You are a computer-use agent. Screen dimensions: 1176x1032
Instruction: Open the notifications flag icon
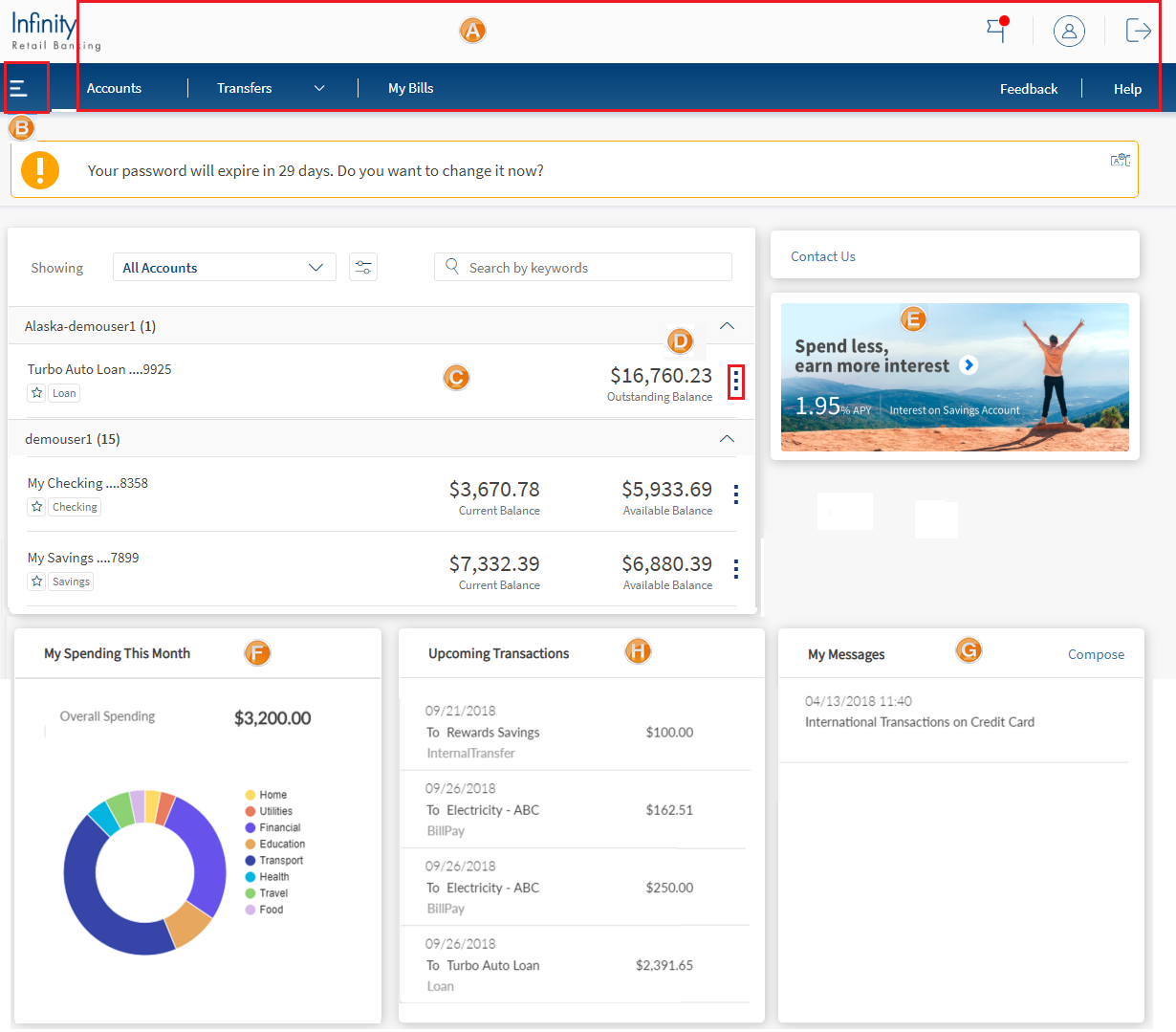click(996, 30)
